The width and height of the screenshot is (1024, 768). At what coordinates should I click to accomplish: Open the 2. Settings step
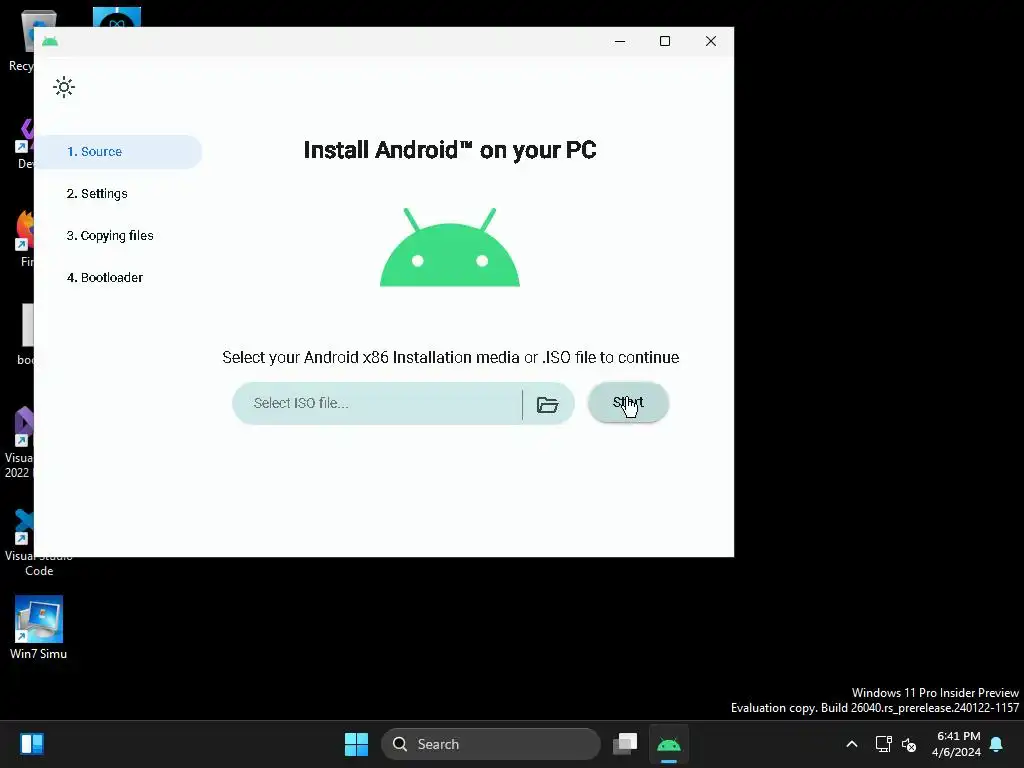97,193
